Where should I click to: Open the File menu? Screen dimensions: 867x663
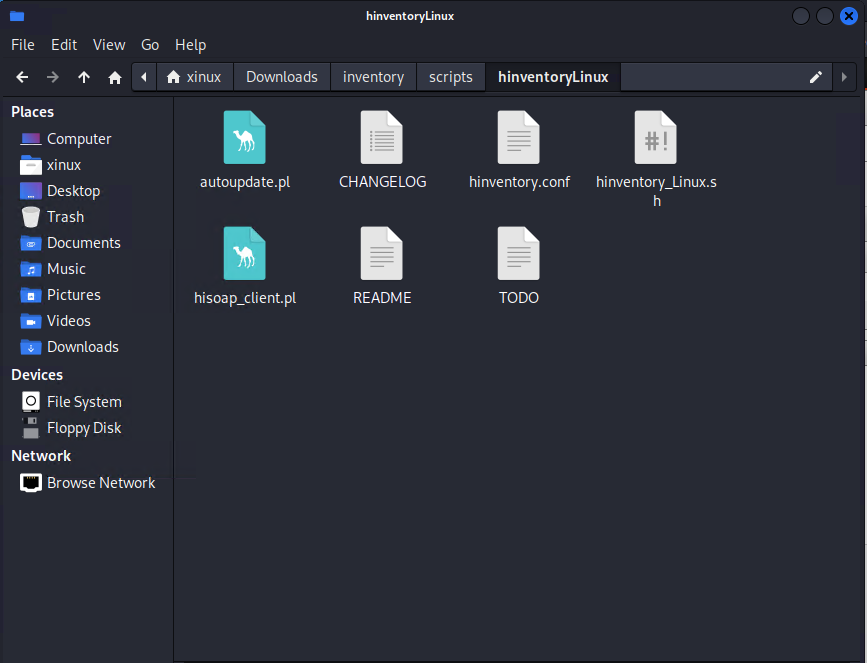click(22, 45)
